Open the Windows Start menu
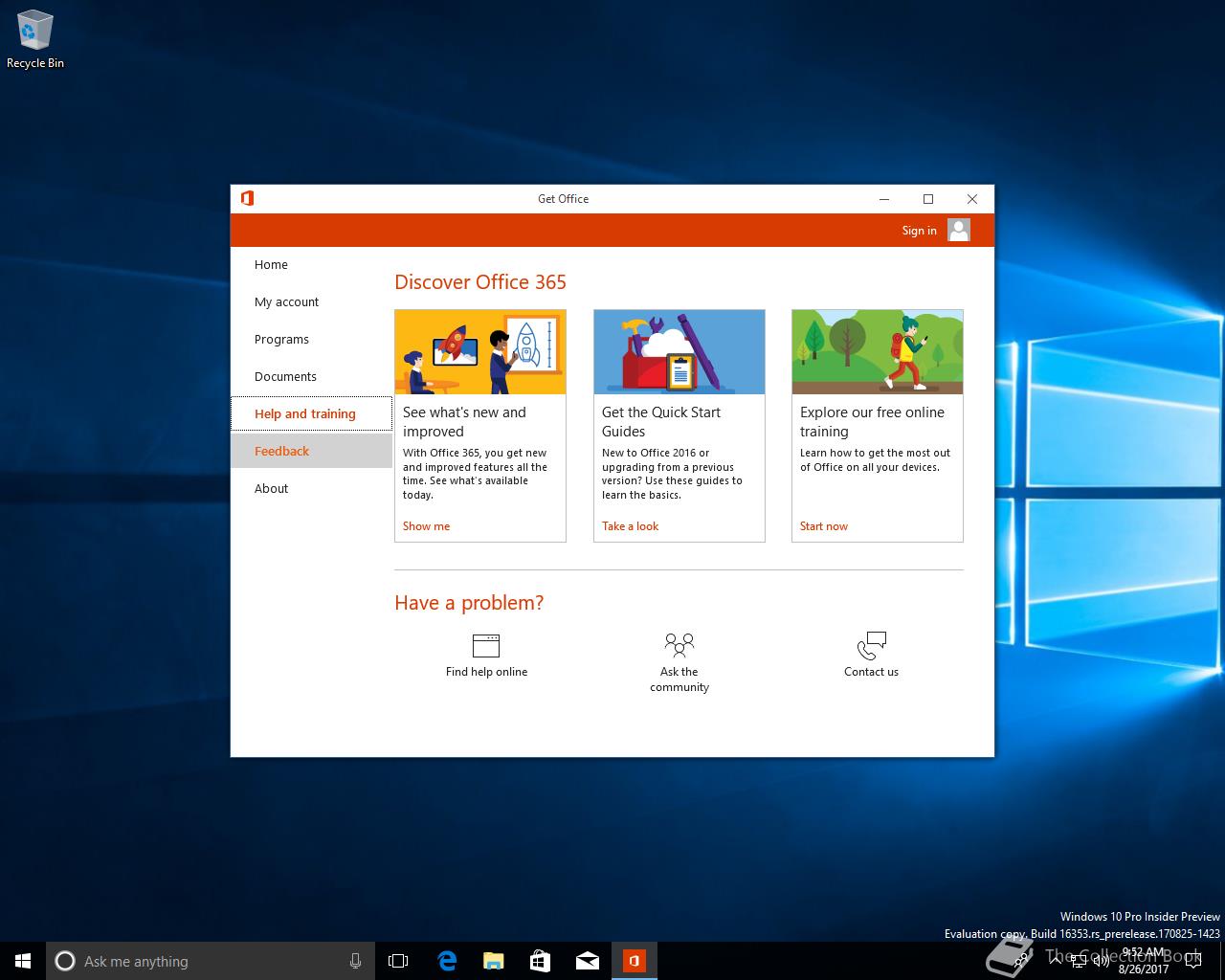 pos(23,961)
